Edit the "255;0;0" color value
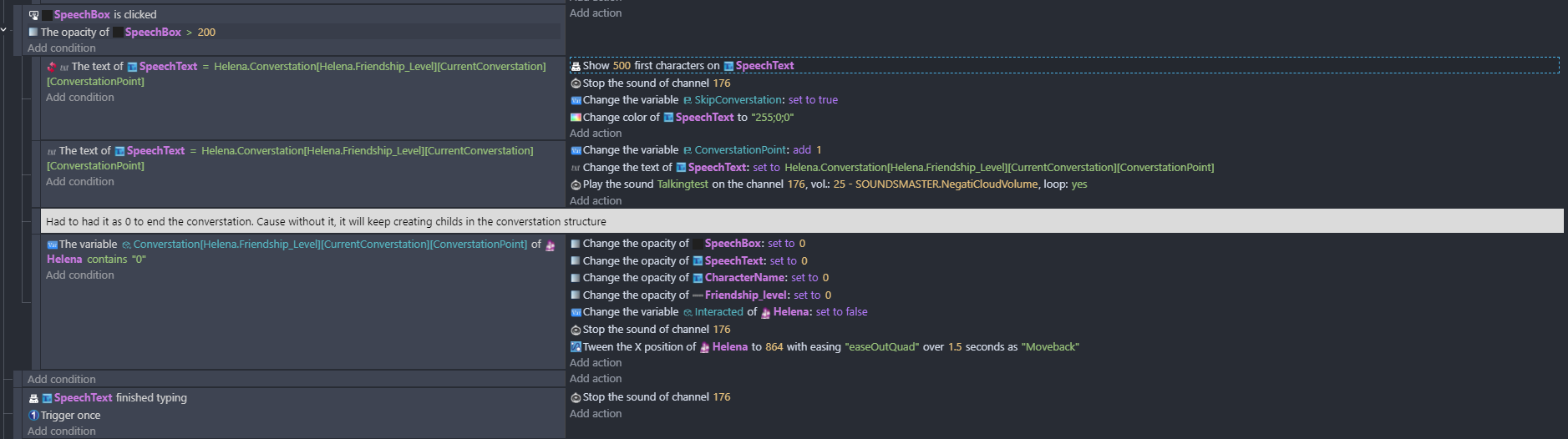Image resolution: width=1568 pixels, height=439 pixels. (x=772, y=118)
